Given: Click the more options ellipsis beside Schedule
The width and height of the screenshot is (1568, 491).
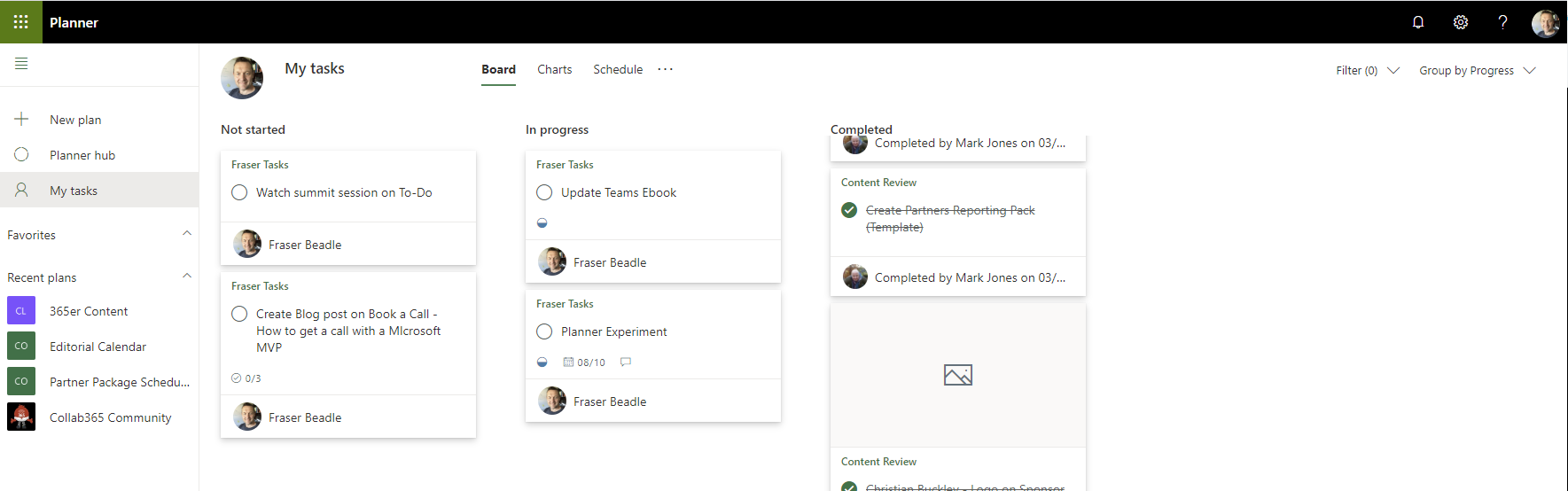Looking at the screenshot, I should (665, 69).
